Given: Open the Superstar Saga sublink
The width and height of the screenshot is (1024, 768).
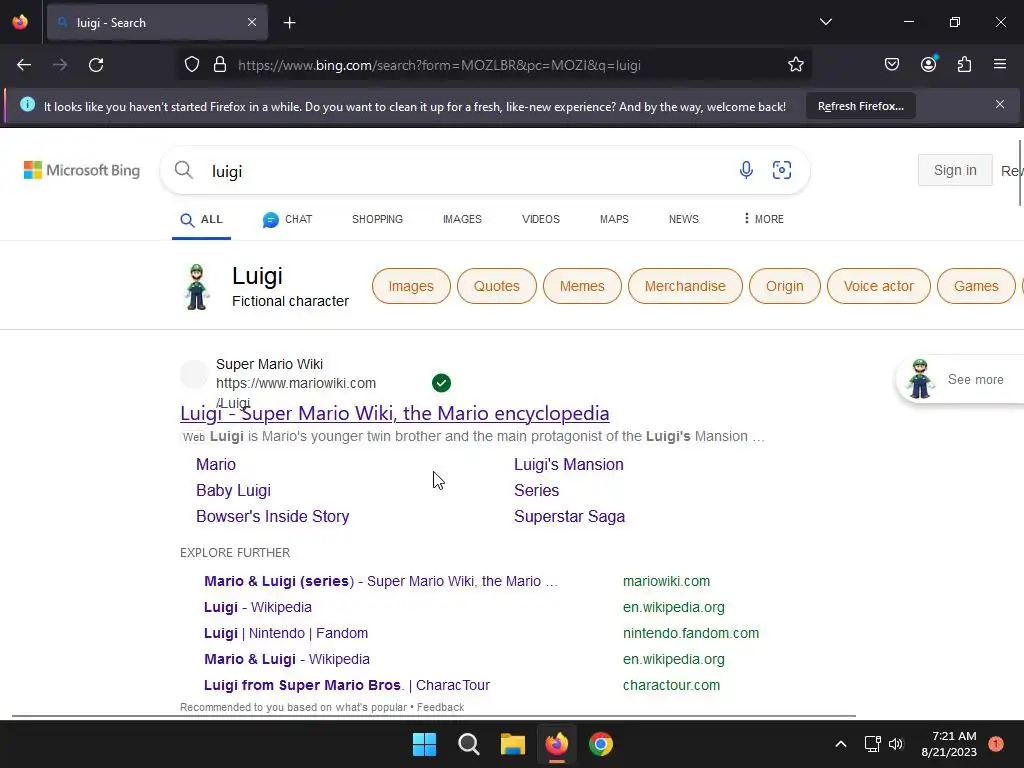Looking at the screenshot, I should coord(569,517).
